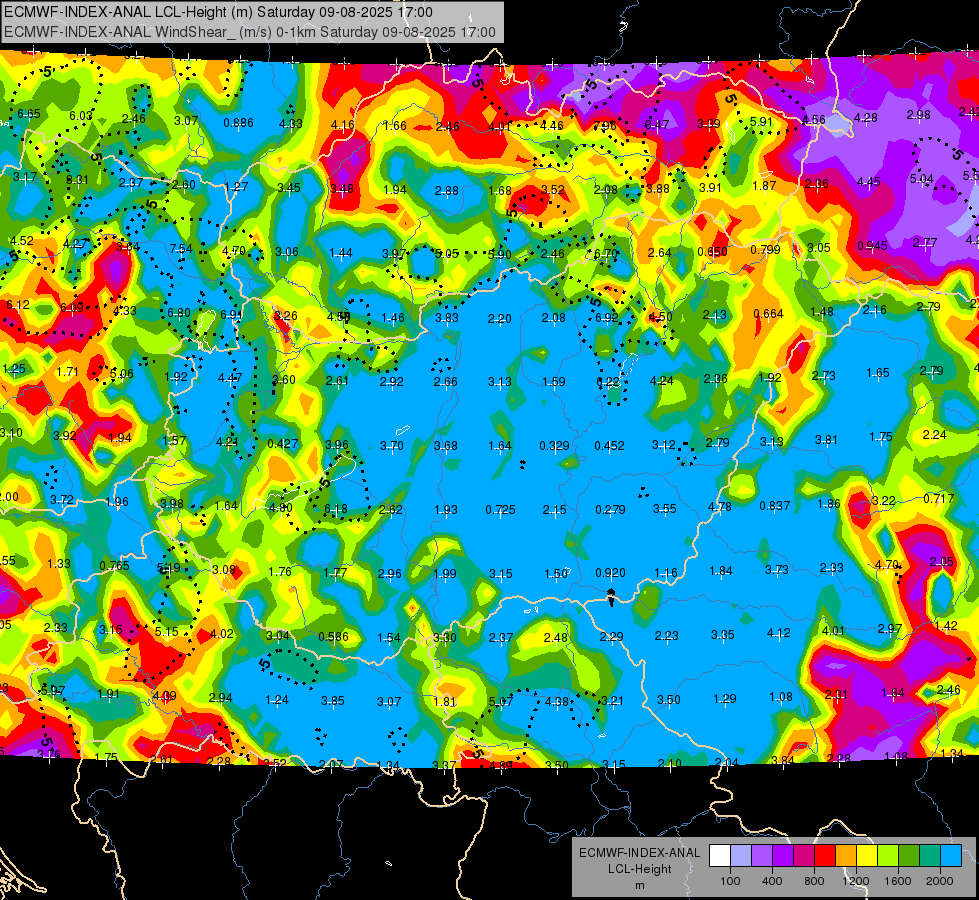Click the wind shear value 6.80
The height and width of the screenshot is (900, 979).
[179, 313]
